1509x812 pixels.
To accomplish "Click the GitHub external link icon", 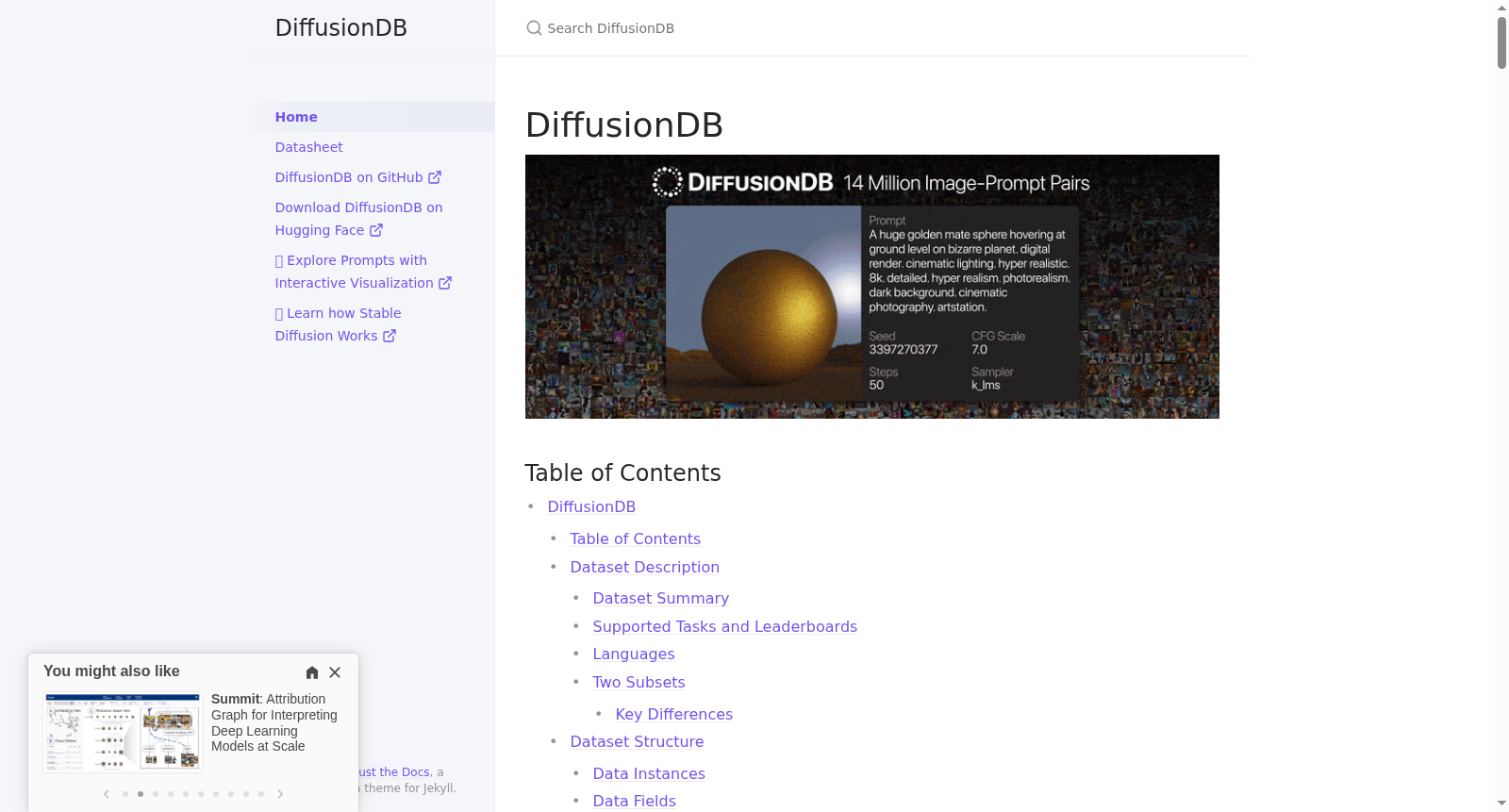I will pyautogui.click(x=435, y=177).
